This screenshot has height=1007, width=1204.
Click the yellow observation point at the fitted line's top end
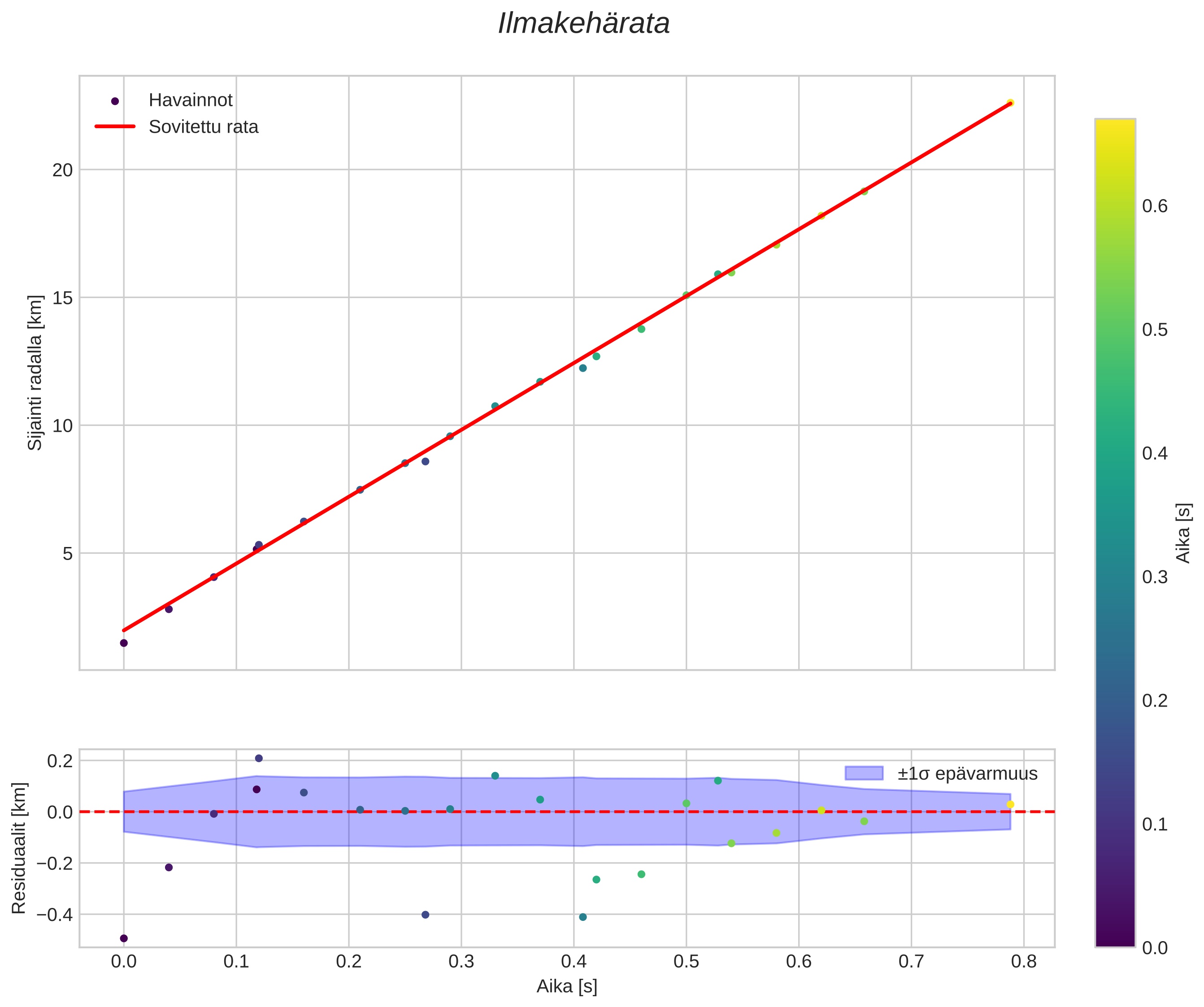(x=1010, y=103)
